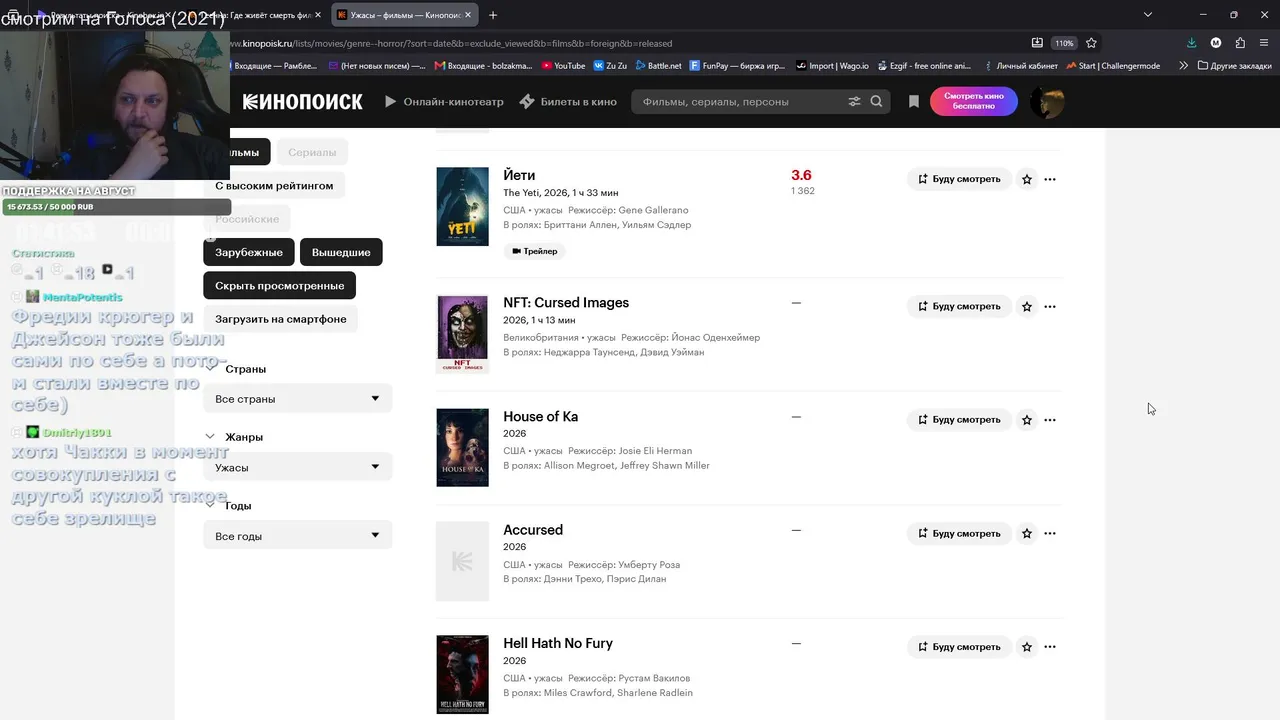This screenshot has width=1280, height=720.
Task: Switch to the Где живёт смерть tab
Action: pyautogui.click(x=257, y=15)
